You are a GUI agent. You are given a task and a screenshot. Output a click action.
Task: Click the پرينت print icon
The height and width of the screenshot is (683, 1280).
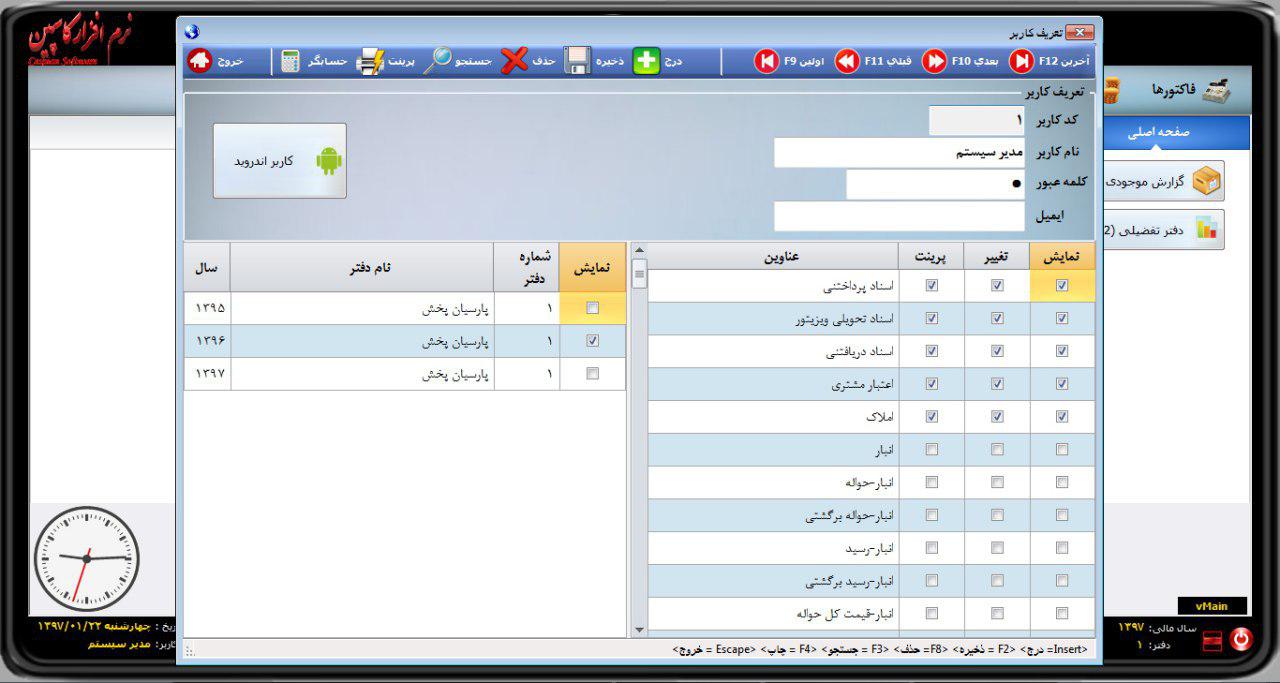tap(370, 61)
